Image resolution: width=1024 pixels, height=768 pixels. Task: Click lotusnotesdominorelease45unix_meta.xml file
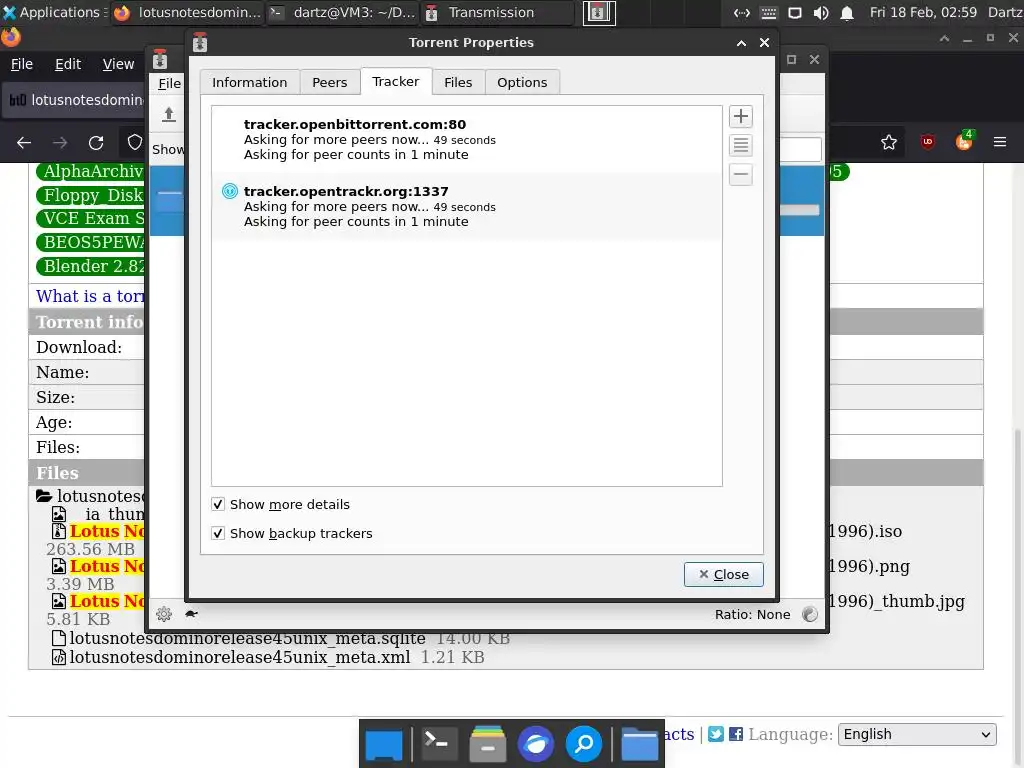[240, 657]
